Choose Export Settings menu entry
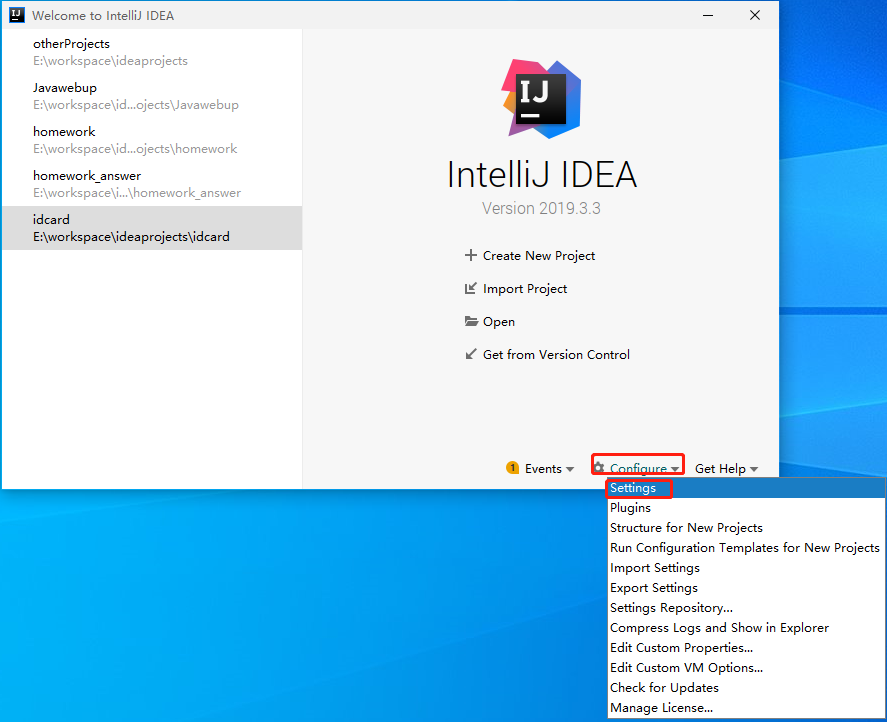 (x=746, y=588)
